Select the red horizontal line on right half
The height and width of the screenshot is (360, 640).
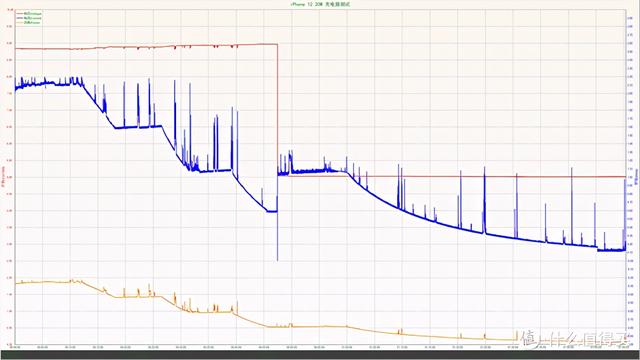456,176
